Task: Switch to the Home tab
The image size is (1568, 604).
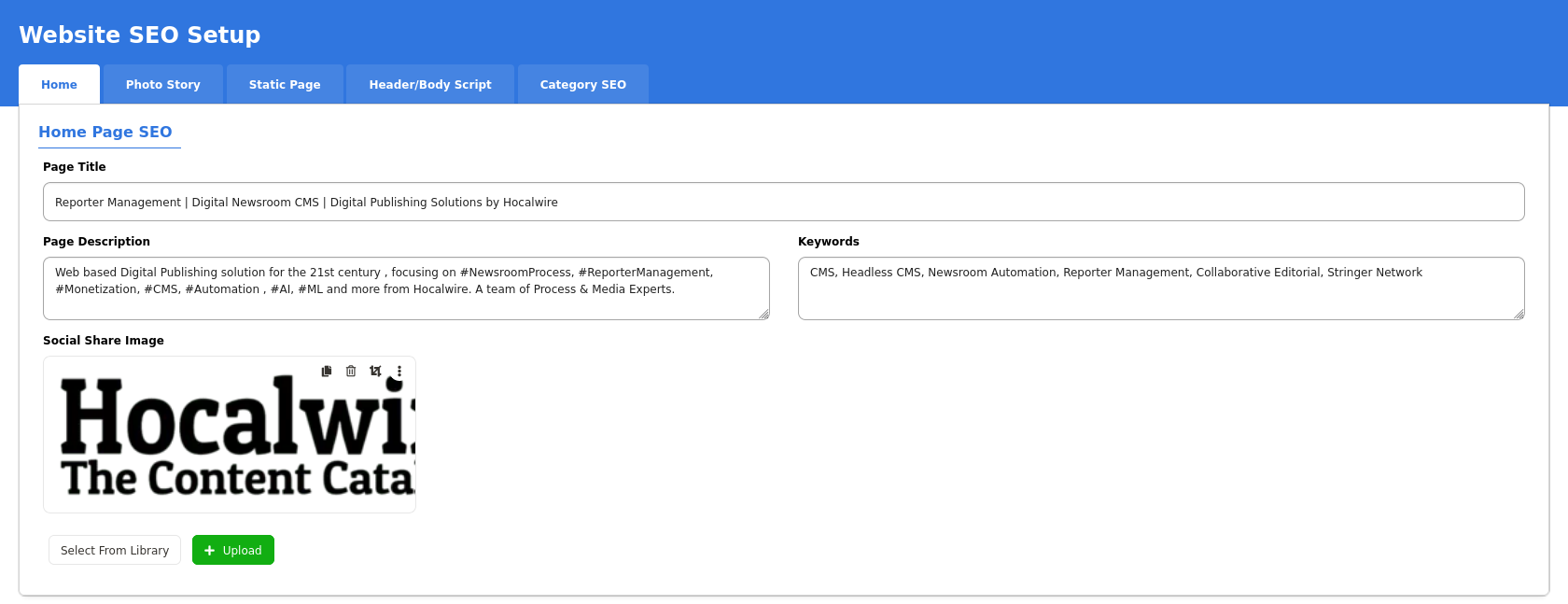Action: point(59,84)
